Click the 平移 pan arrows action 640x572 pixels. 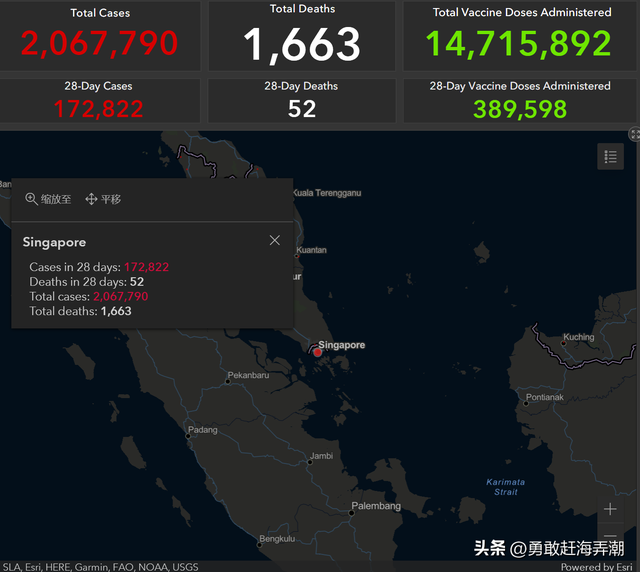point(103,199)
